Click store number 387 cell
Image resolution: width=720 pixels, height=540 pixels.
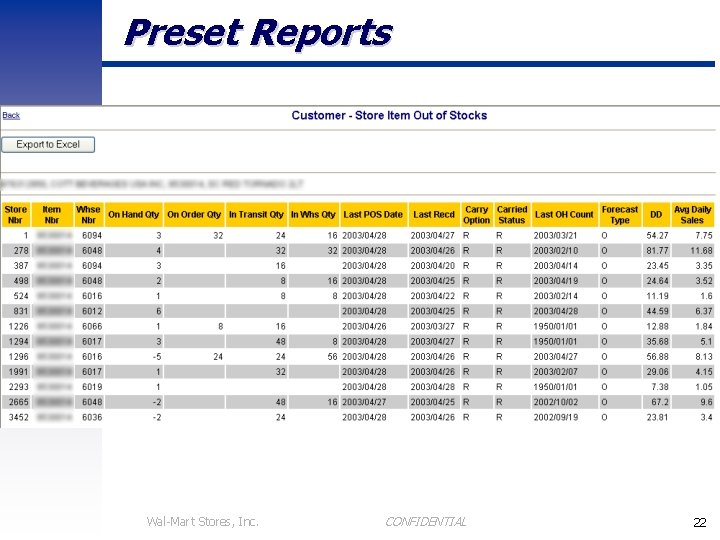coord(16,266)
